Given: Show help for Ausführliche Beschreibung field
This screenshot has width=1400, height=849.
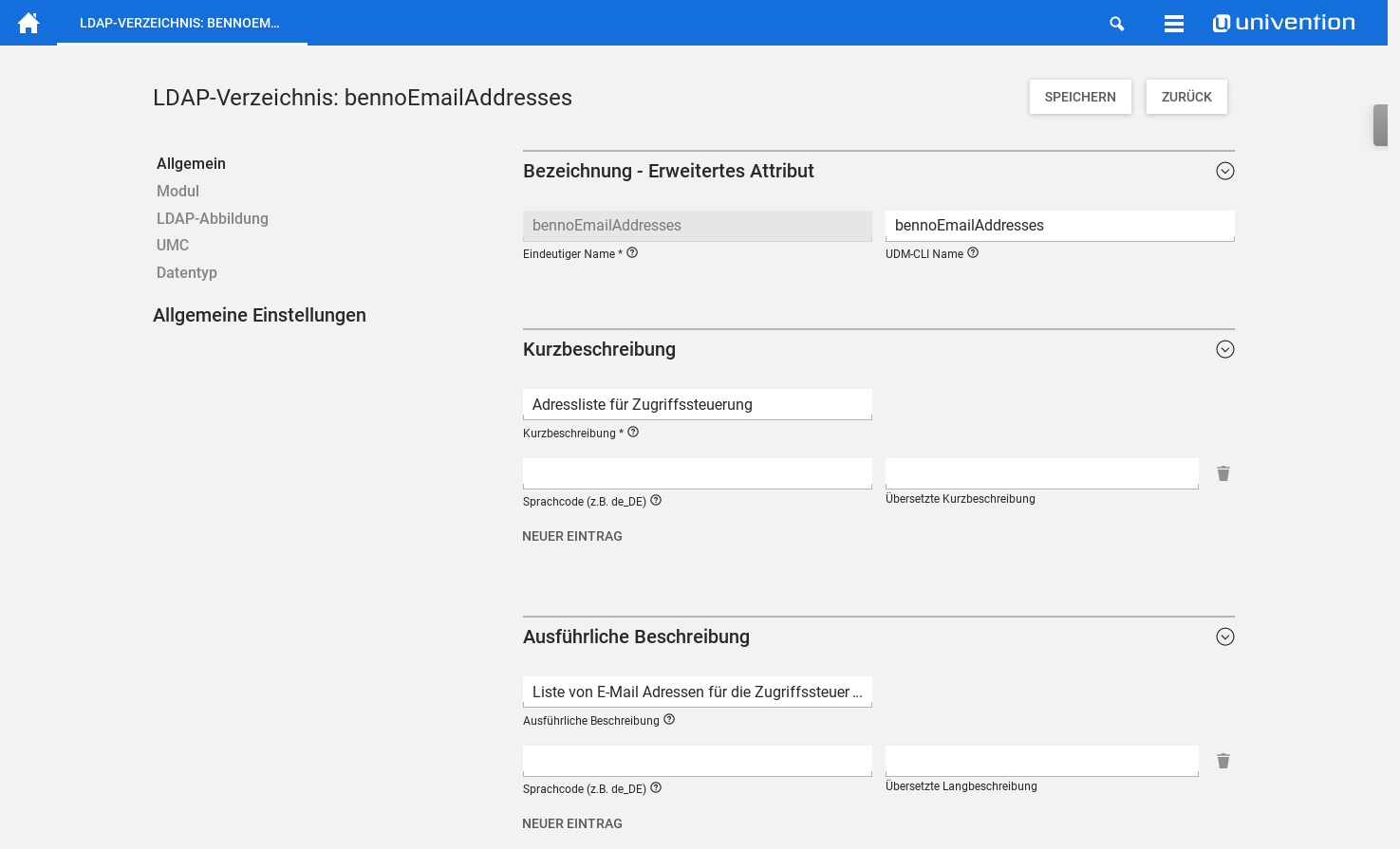Looking at the screenshot, I should coord(669,720).
